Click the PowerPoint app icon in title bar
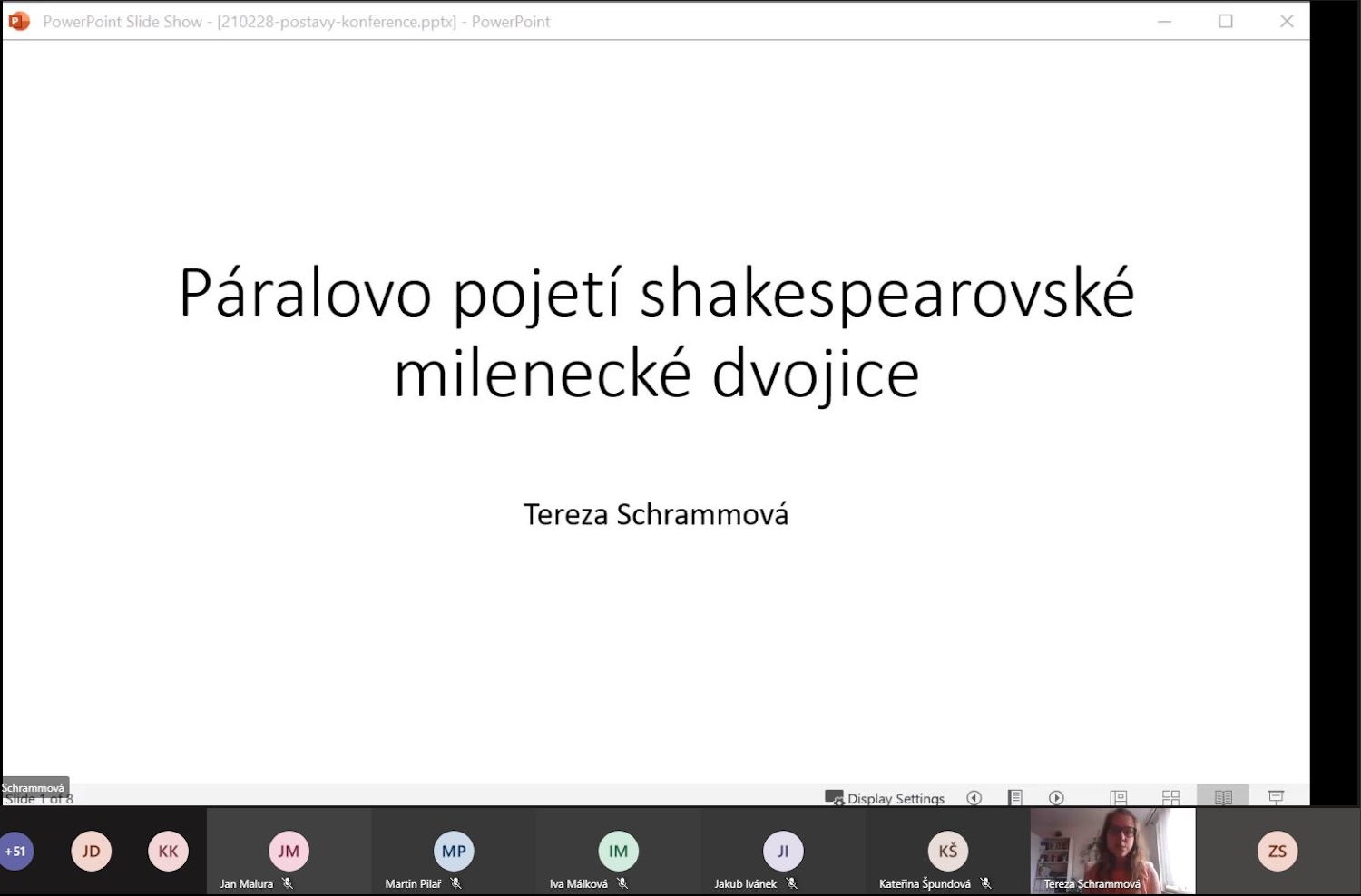 [x=19, y=21]
